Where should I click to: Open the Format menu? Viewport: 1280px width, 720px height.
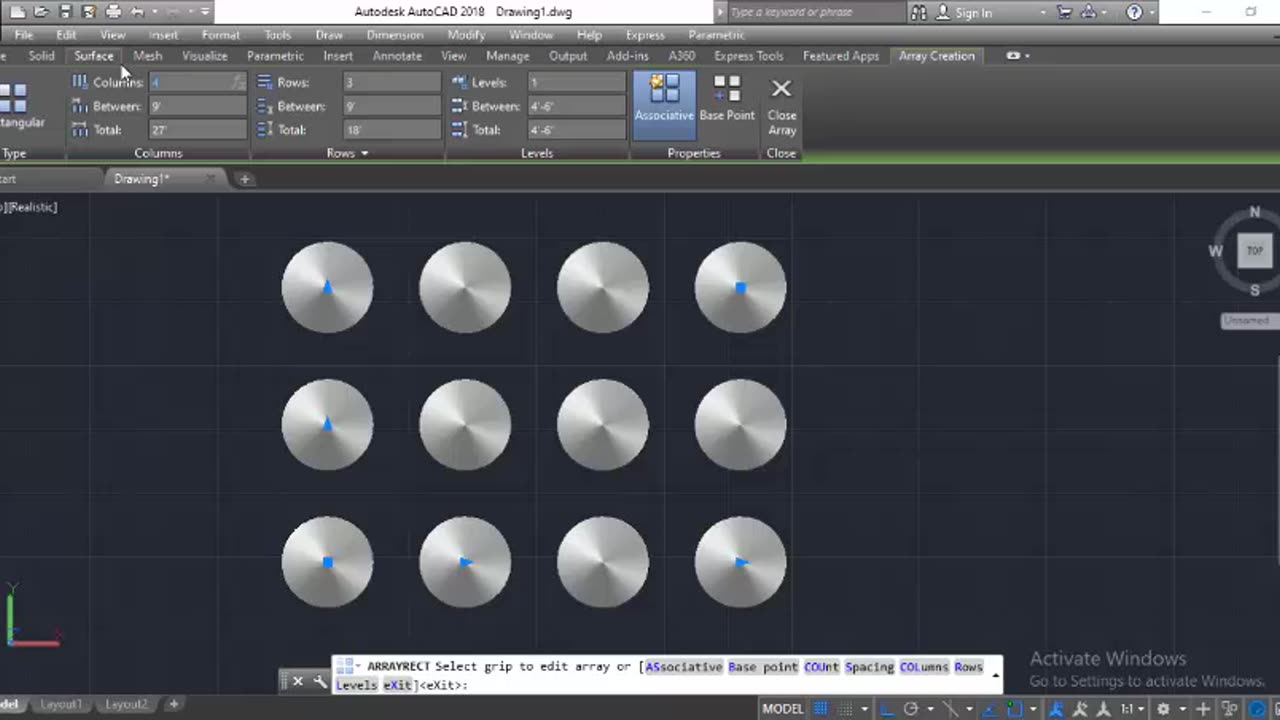click(220, 35)
